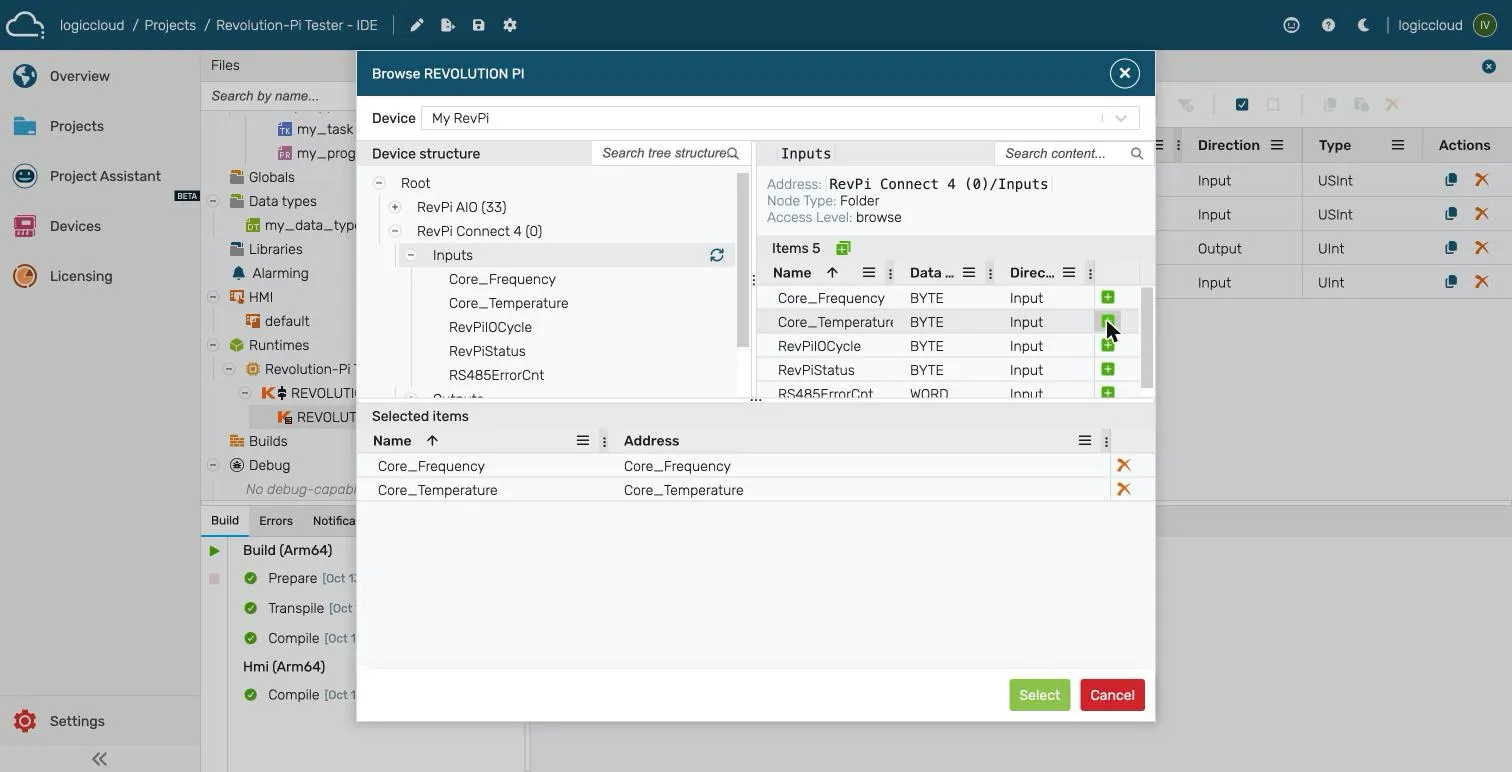This screenshot has width=1512, height=772.
Task: Toggle the checked checkbox in background toolbar
Action: [x=1242, y=104]
